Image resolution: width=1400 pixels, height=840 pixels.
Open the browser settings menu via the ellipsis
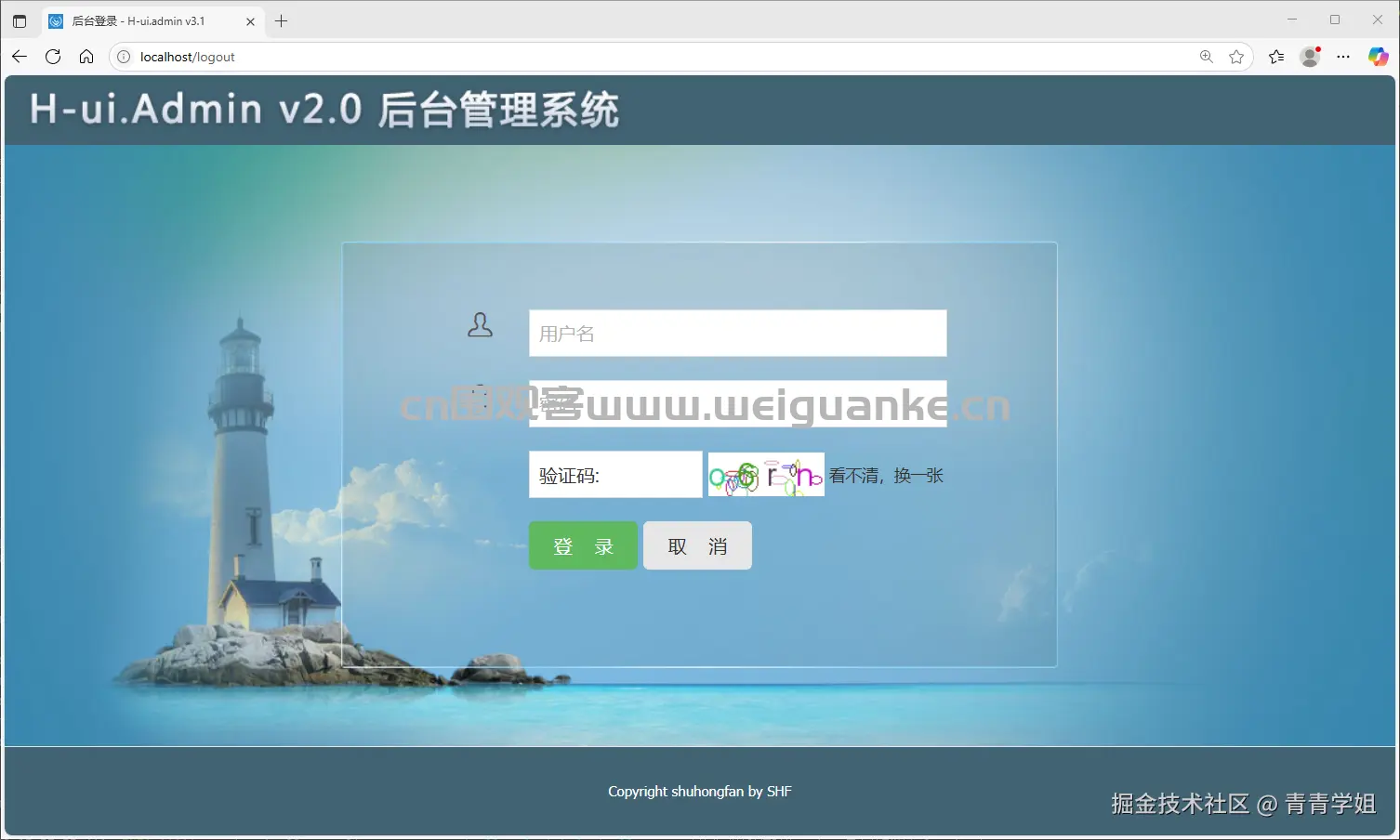coord(1342,56)
